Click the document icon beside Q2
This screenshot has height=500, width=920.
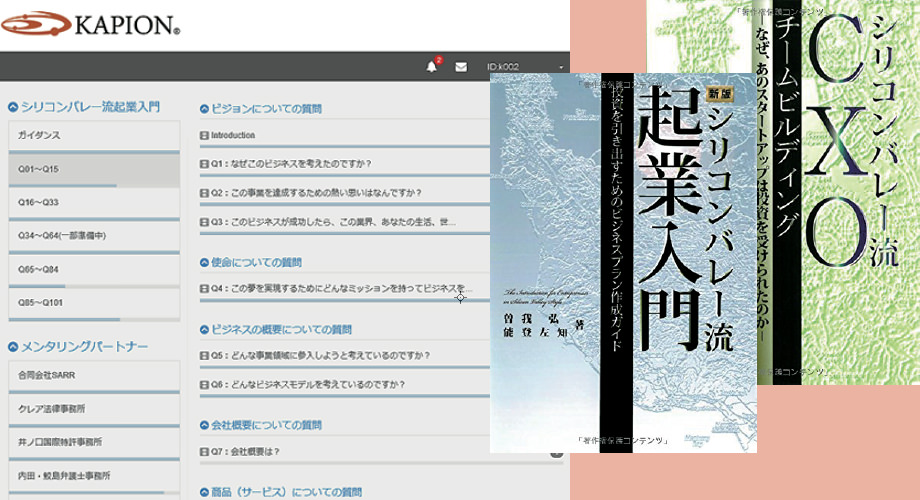(204, 193)
